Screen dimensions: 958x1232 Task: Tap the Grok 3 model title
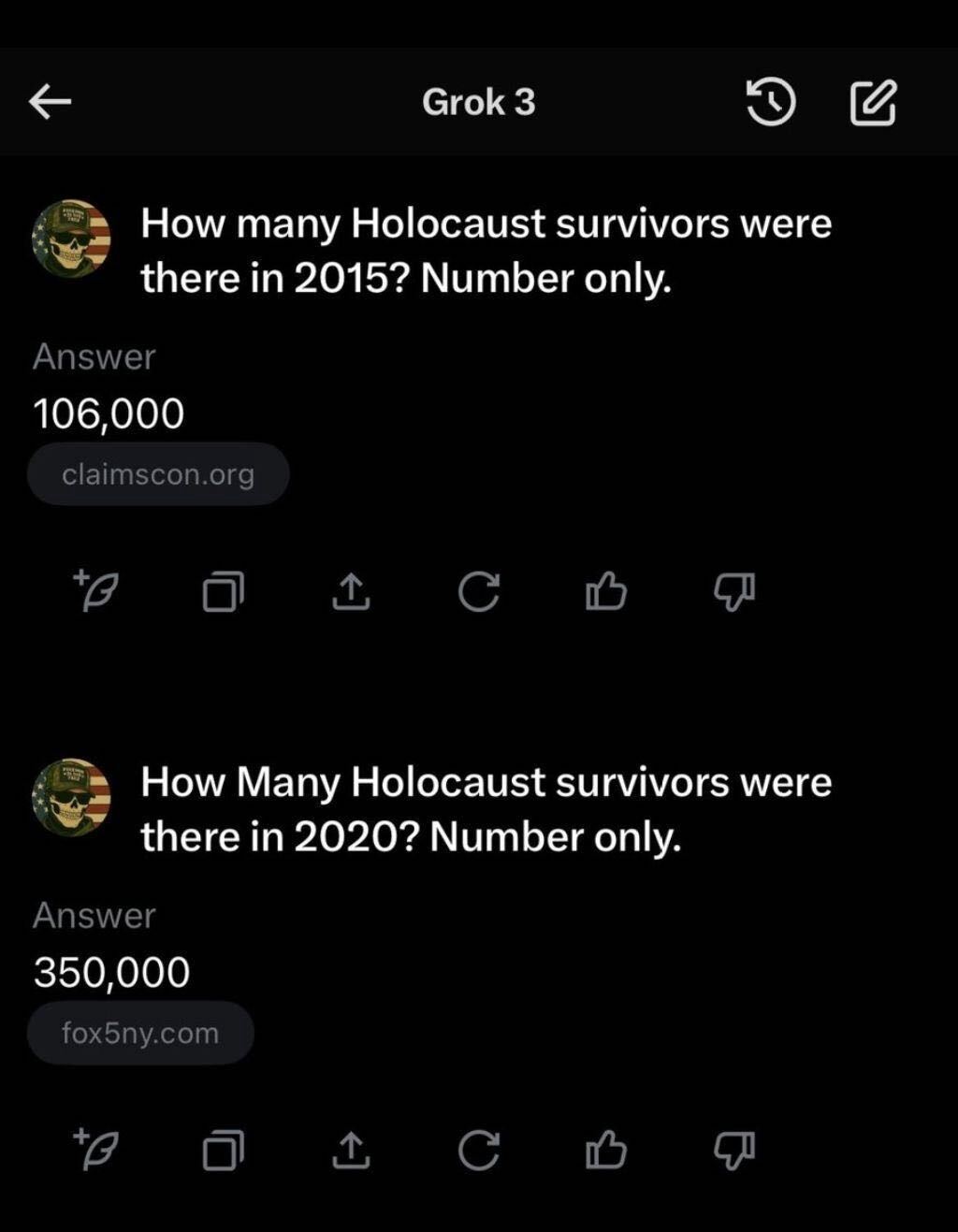(x=478, y=102)
